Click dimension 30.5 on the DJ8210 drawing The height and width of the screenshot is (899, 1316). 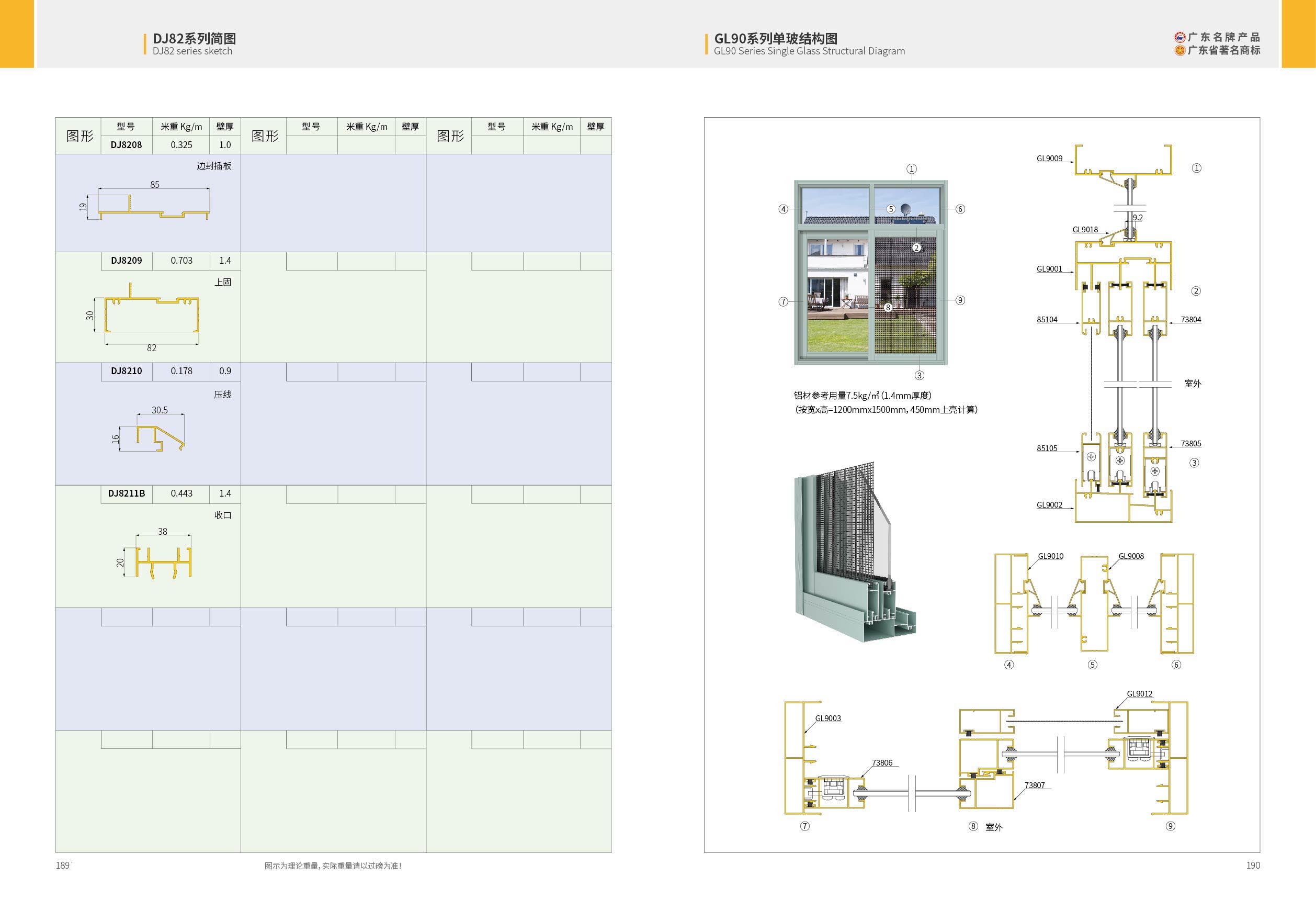pos(160,410)
